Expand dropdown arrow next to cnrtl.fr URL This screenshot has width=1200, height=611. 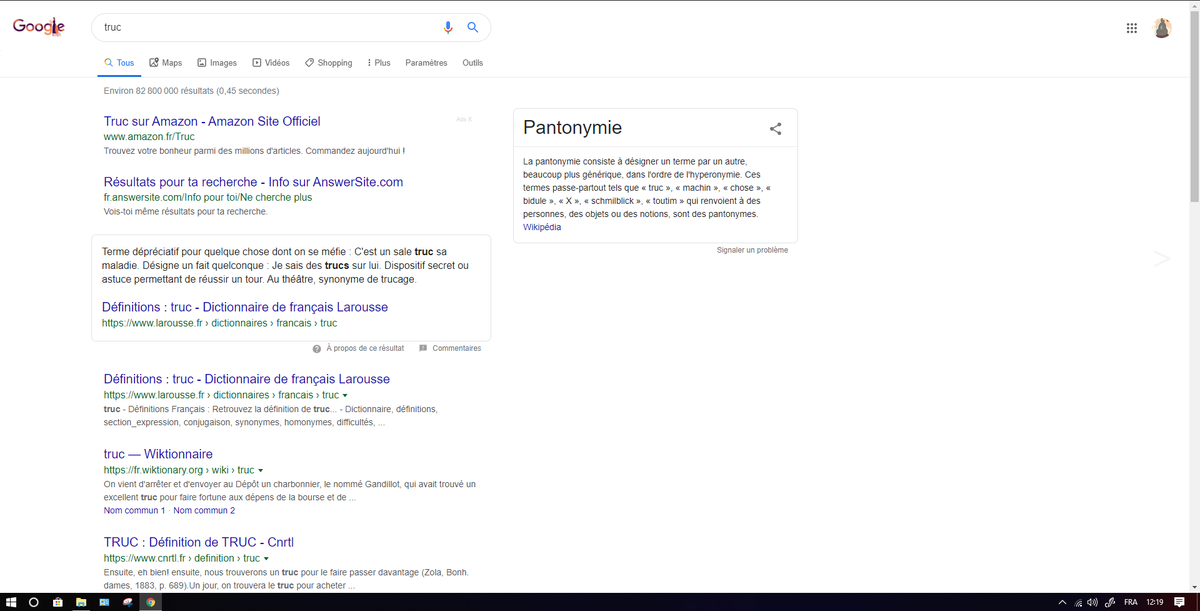point(266,559)
